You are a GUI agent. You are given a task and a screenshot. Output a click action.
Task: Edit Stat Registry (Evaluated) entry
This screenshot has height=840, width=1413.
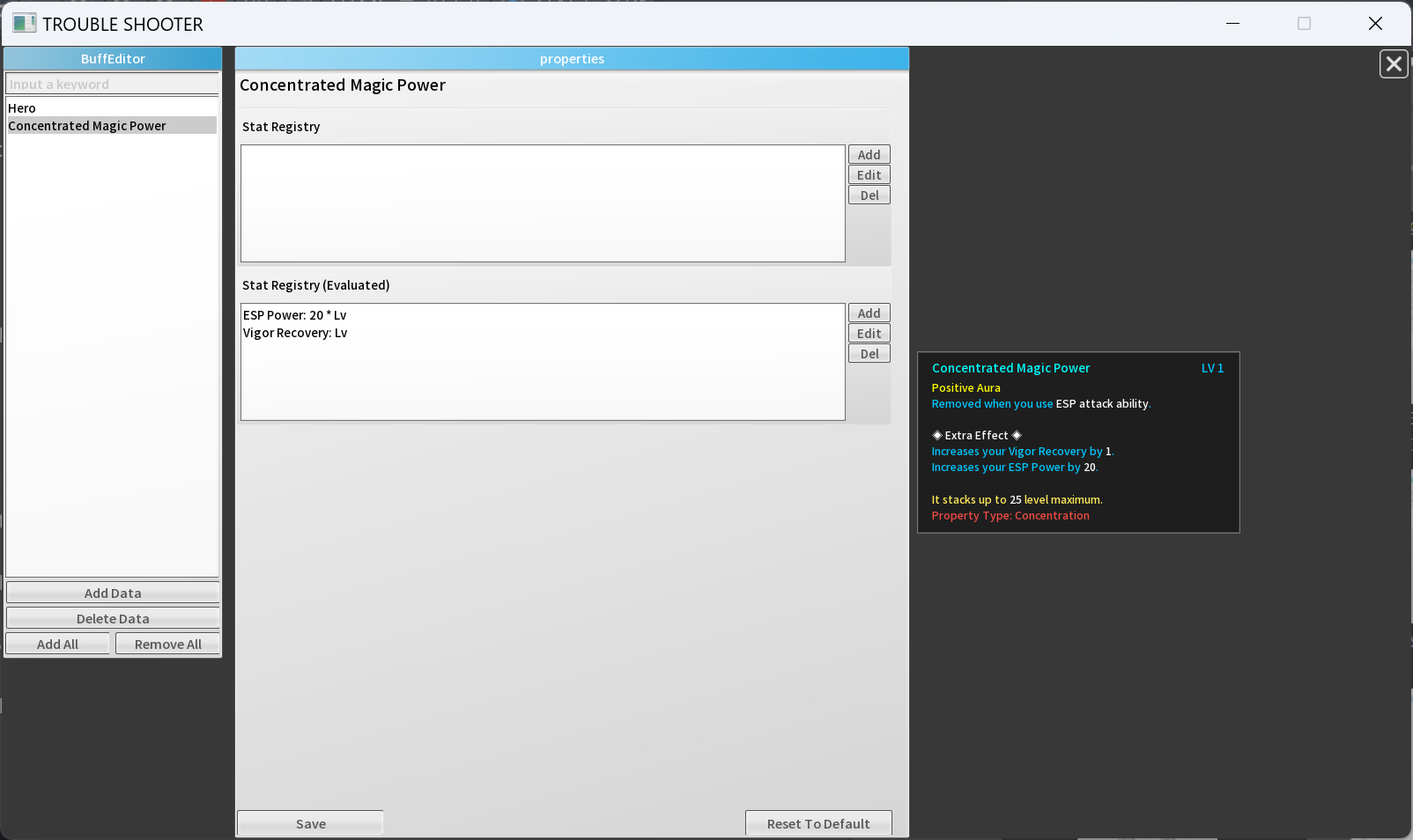click(x=869, y=333)
